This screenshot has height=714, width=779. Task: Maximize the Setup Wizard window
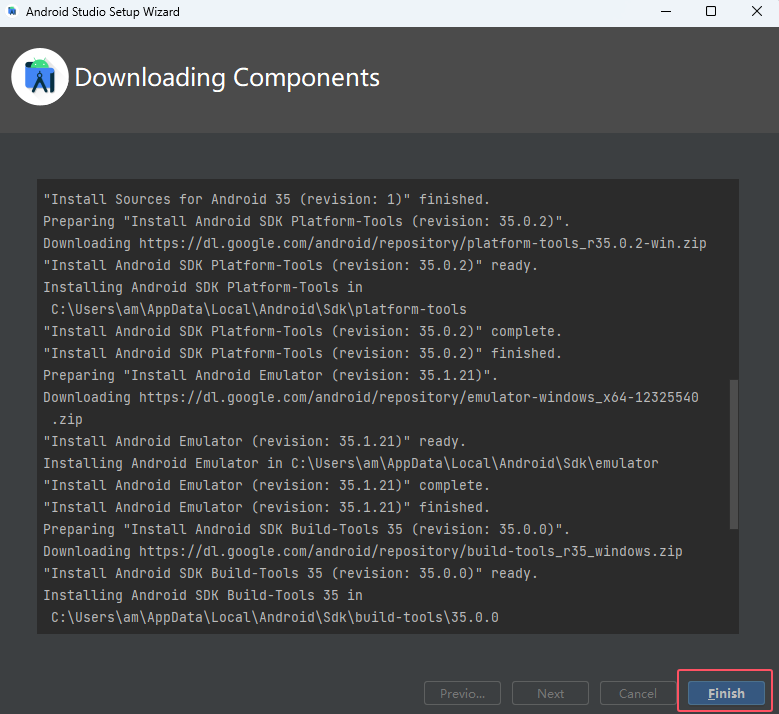point(711,11)
